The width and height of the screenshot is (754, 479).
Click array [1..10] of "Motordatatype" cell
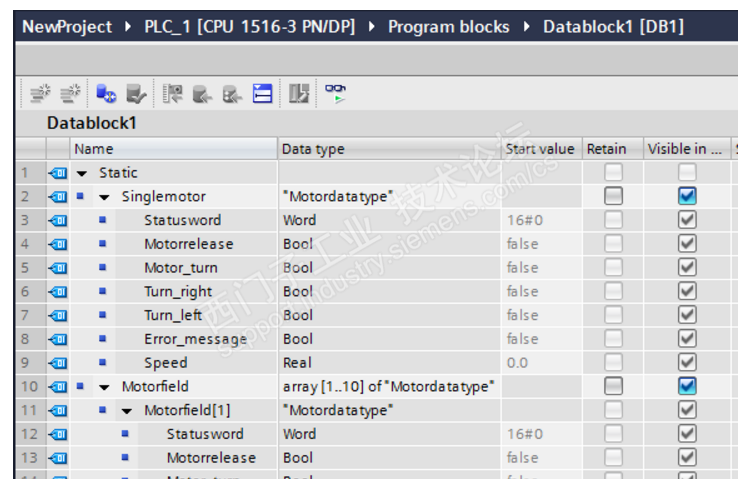(x=389, y=387)
